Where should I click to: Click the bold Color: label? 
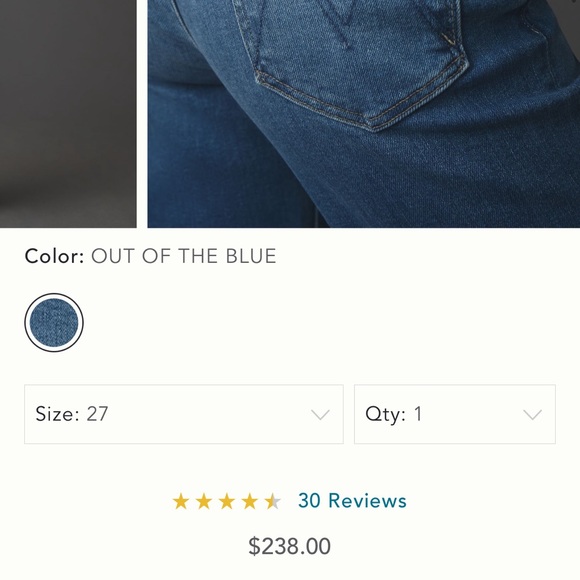(55, 256)
